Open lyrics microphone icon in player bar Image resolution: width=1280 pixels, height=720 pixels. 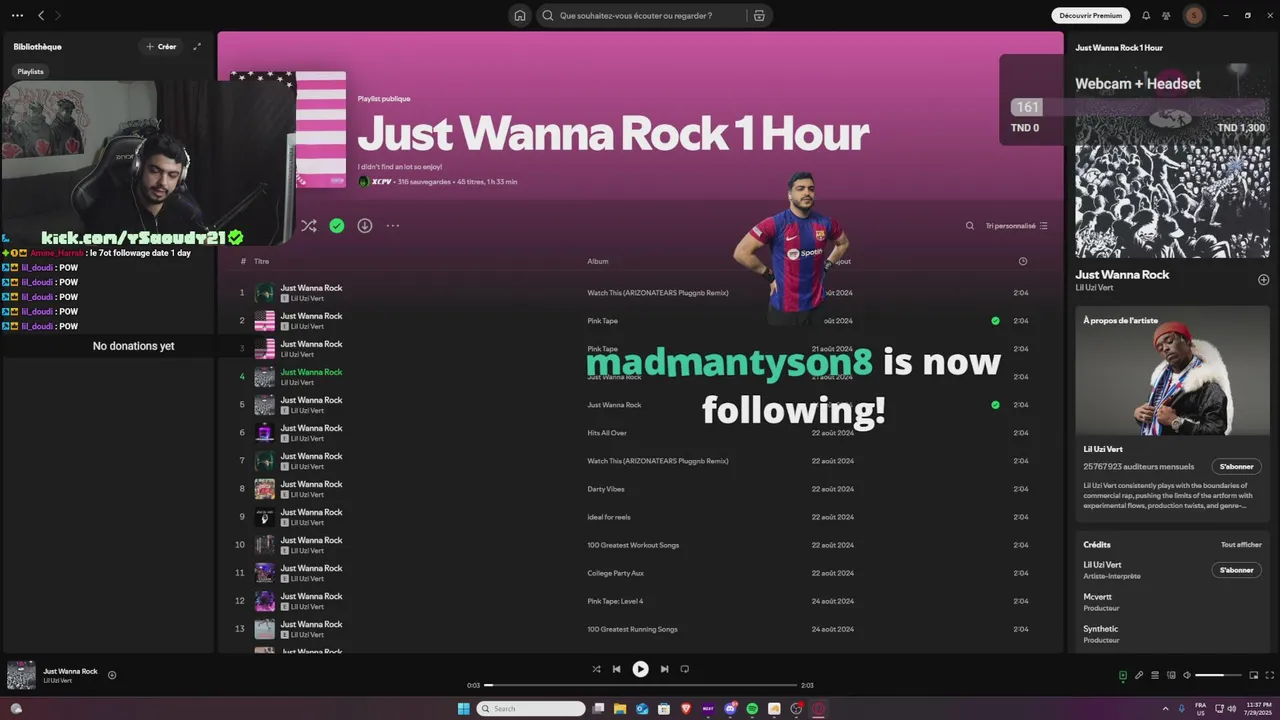pos(1139,675)
